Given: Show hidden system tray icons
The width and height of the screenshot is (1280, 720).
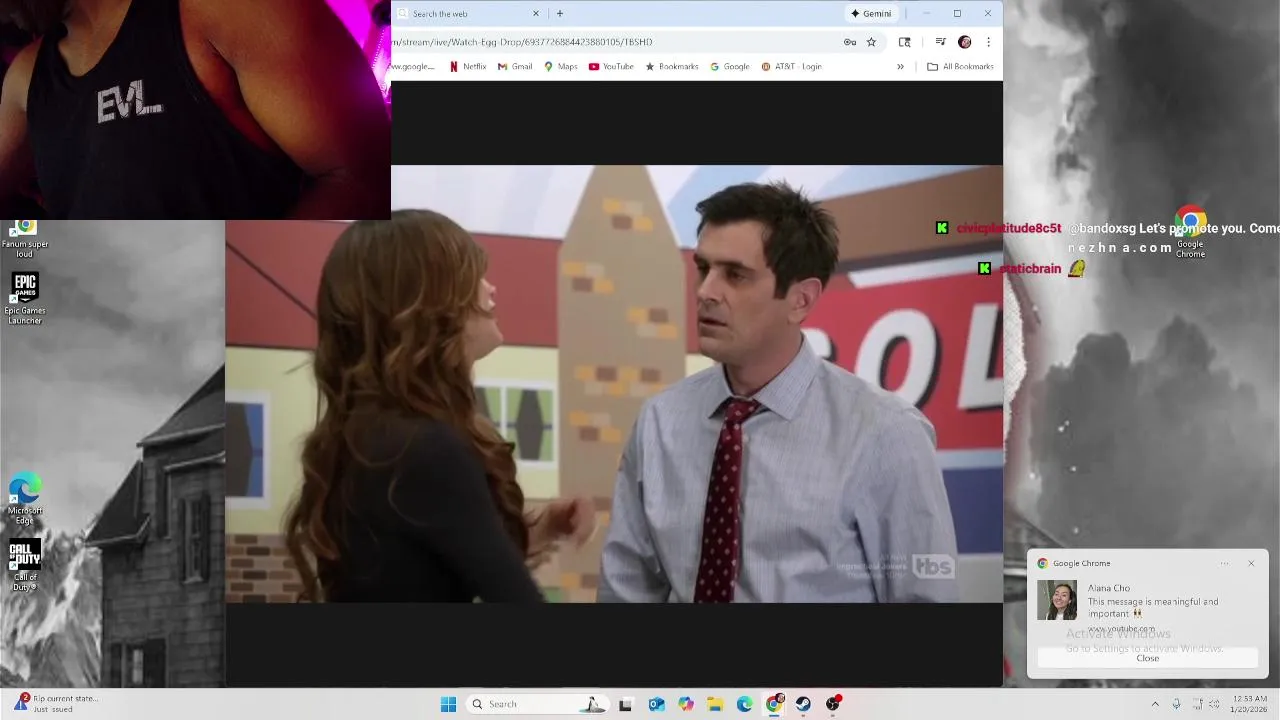Looking at the screenshot, I should 1155,704.
